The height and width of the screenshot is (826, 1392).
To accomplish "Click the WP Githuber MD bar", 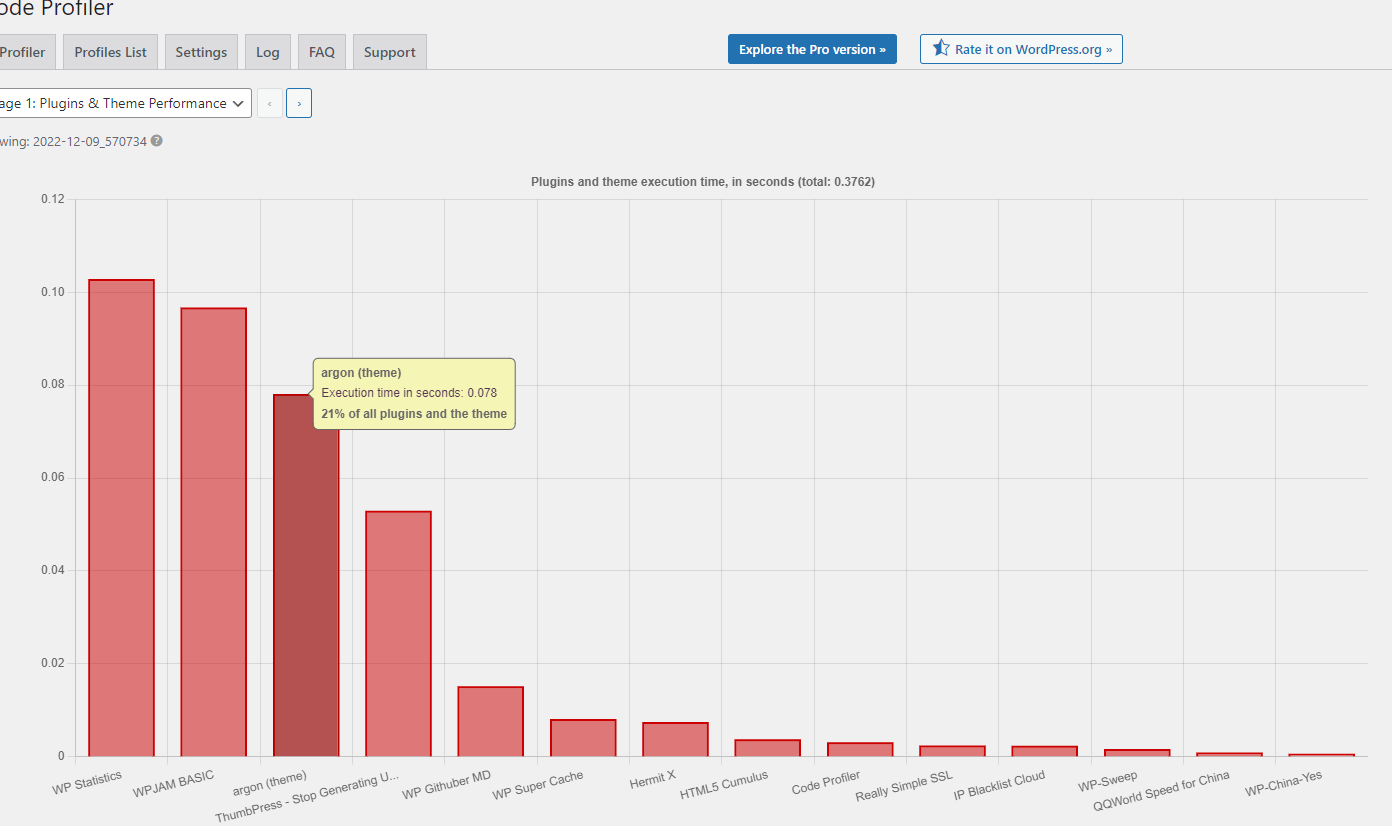I will [x=490, y=721].
